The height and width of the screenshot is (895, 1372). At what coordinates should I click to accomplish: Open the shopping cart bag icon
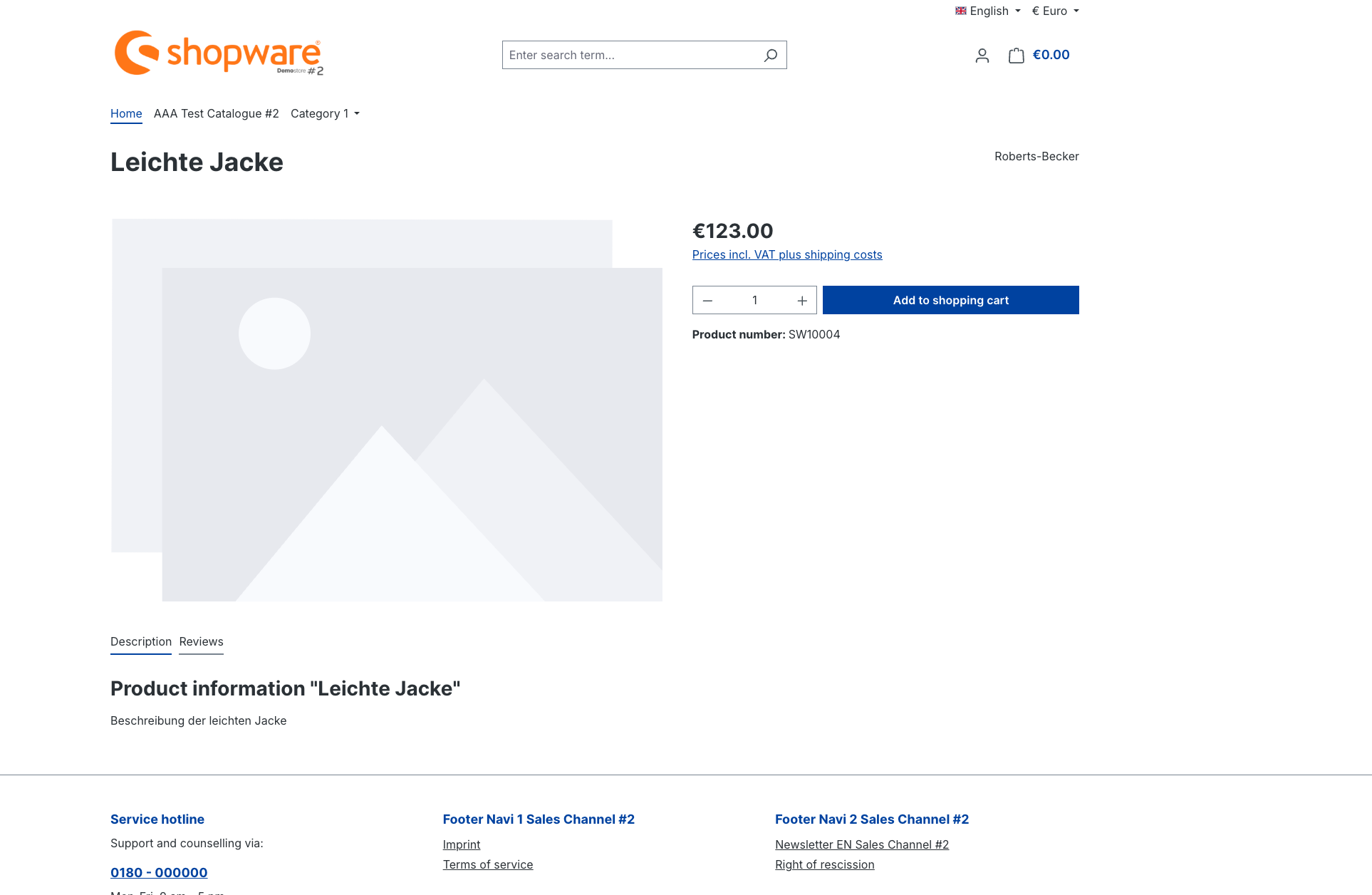point(1017,55)
